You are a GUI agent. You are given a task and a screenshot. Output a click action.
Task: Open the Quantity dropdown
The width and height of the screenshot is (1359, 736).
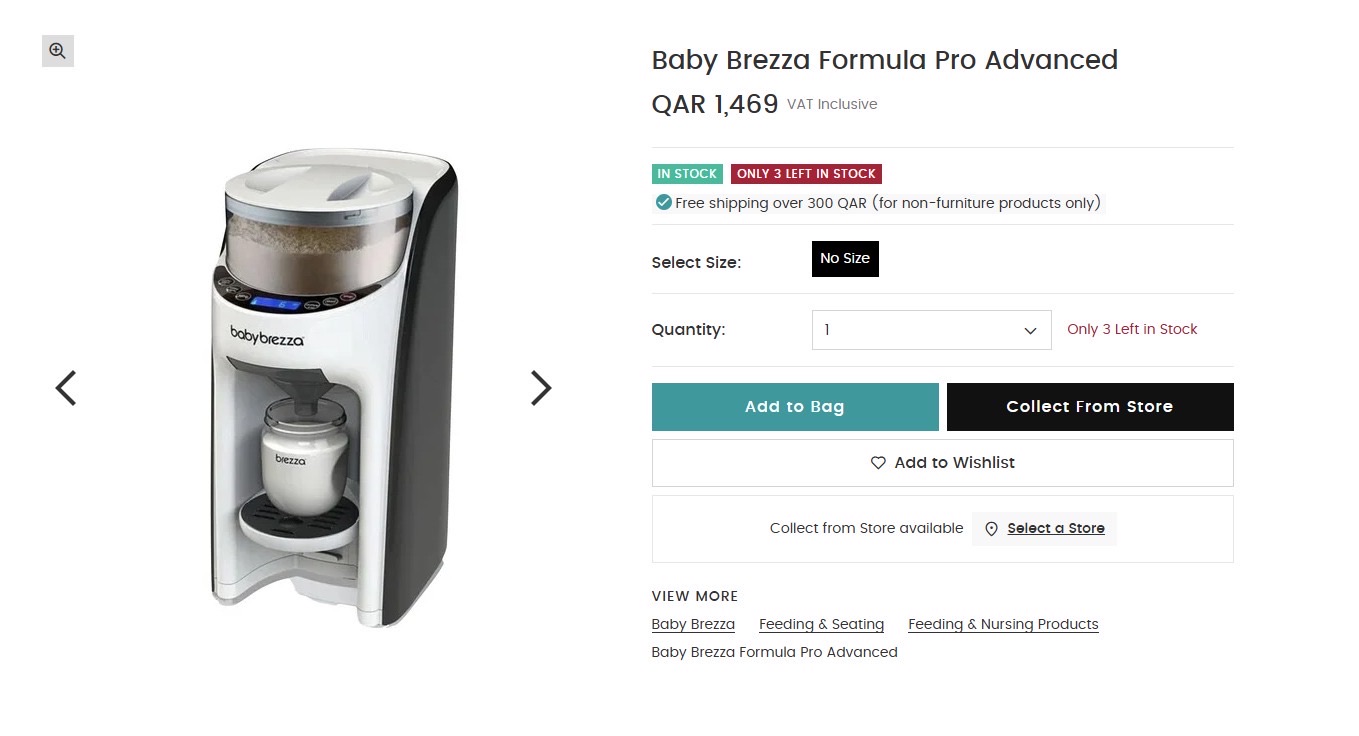click(x=931, y=330)
